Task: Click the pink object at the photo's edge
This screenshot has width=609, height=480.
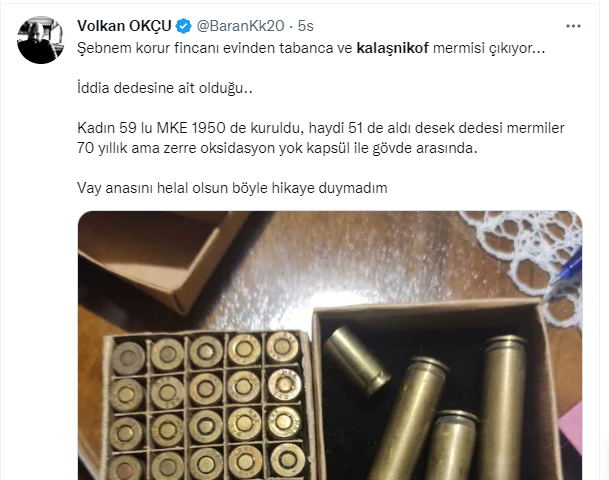Action: tap(571, 429)
